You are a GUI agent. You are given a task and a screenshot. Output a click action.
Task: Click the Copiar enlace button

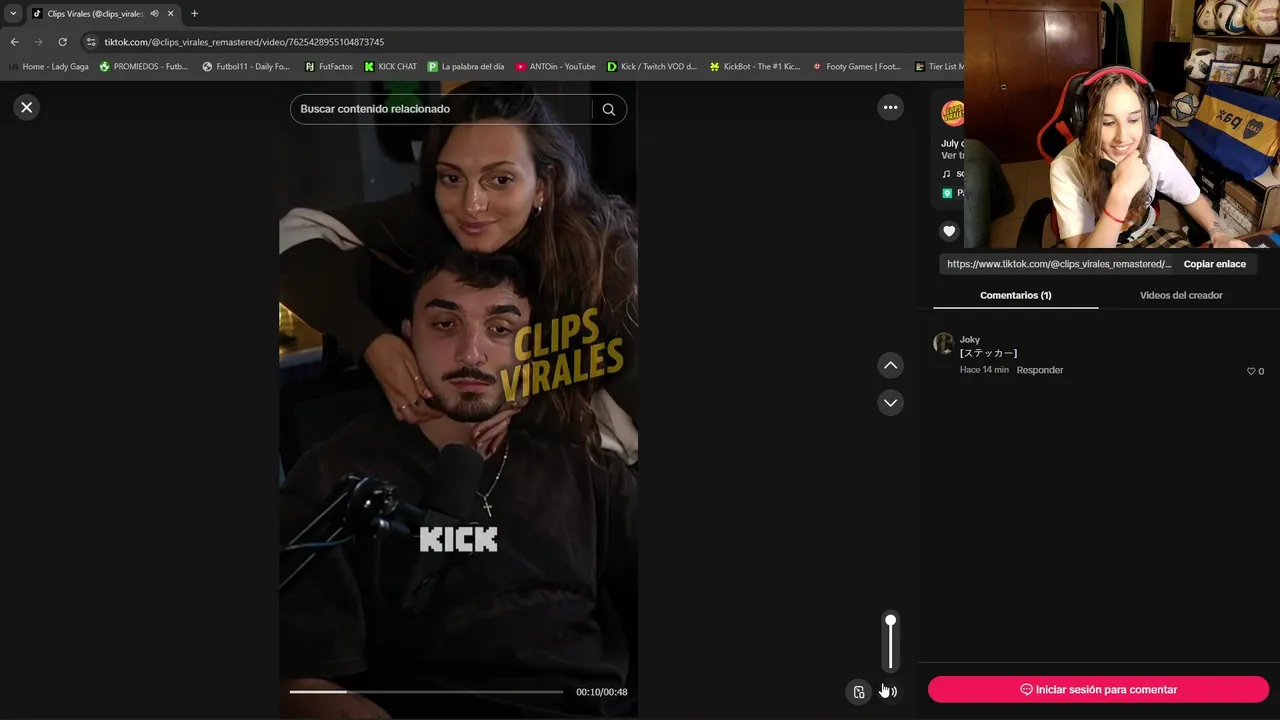[x=1214, y=264]
